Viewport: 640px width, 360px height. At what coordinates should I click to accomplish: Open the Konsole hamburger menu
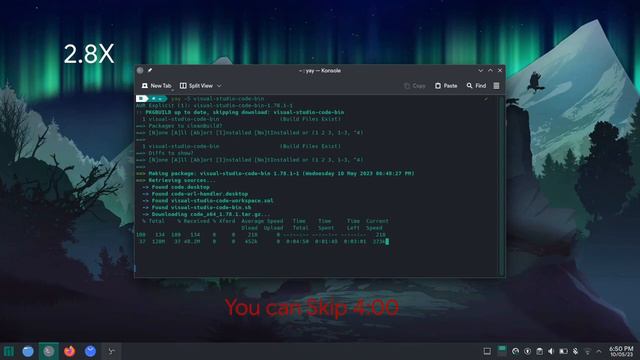point(496,86)
